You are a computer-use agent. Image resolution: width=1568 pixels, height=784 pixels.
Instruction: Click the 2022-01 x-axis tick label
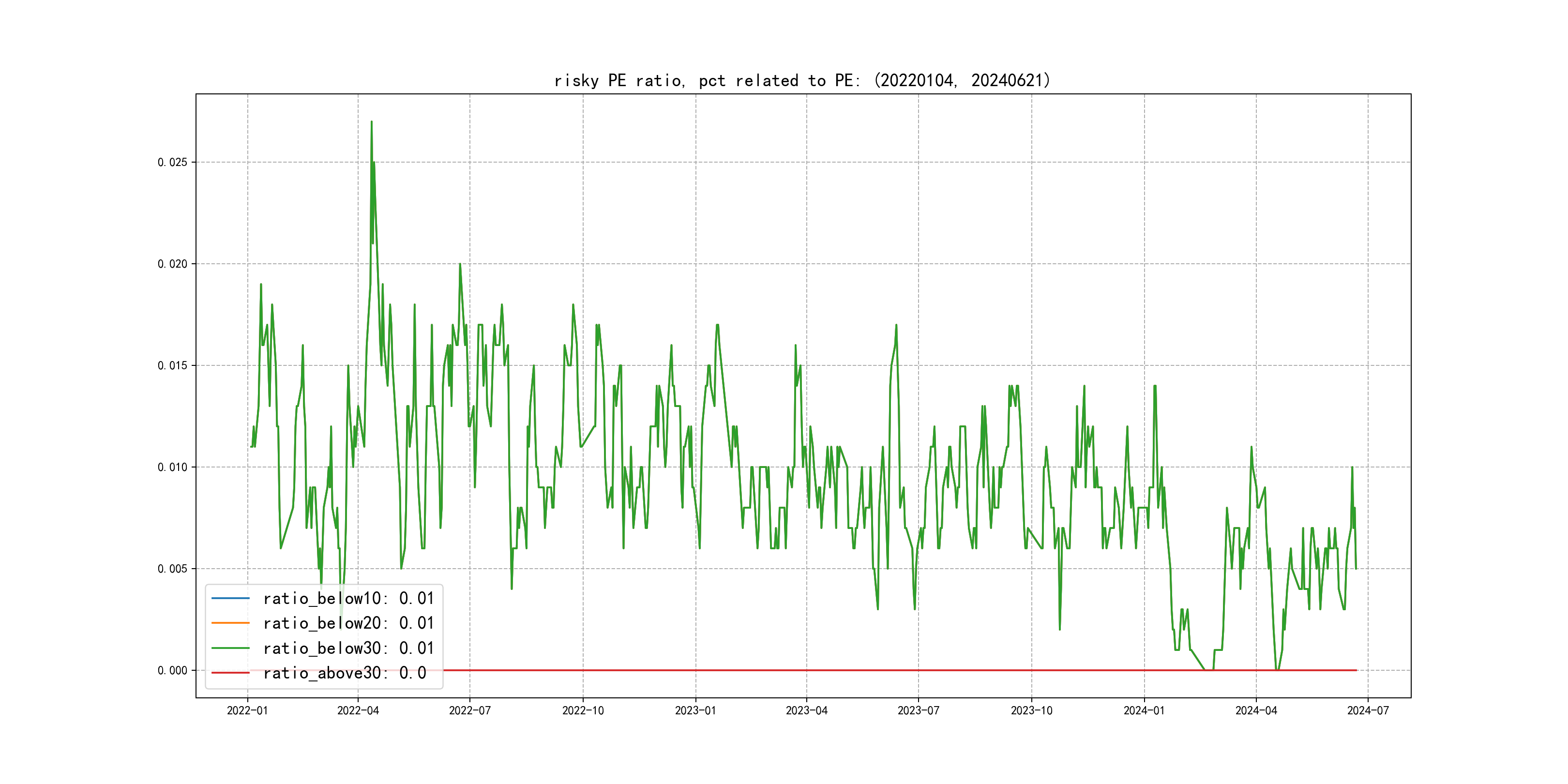pos(247,710)
